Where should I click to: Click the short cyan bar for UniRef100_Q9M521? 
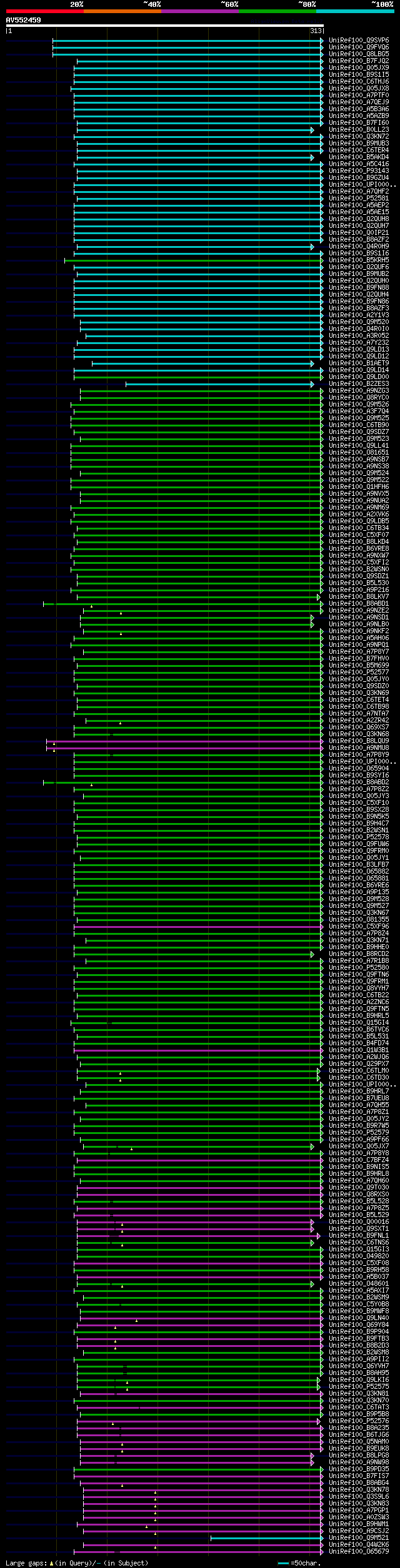(x=267, y=1538)
